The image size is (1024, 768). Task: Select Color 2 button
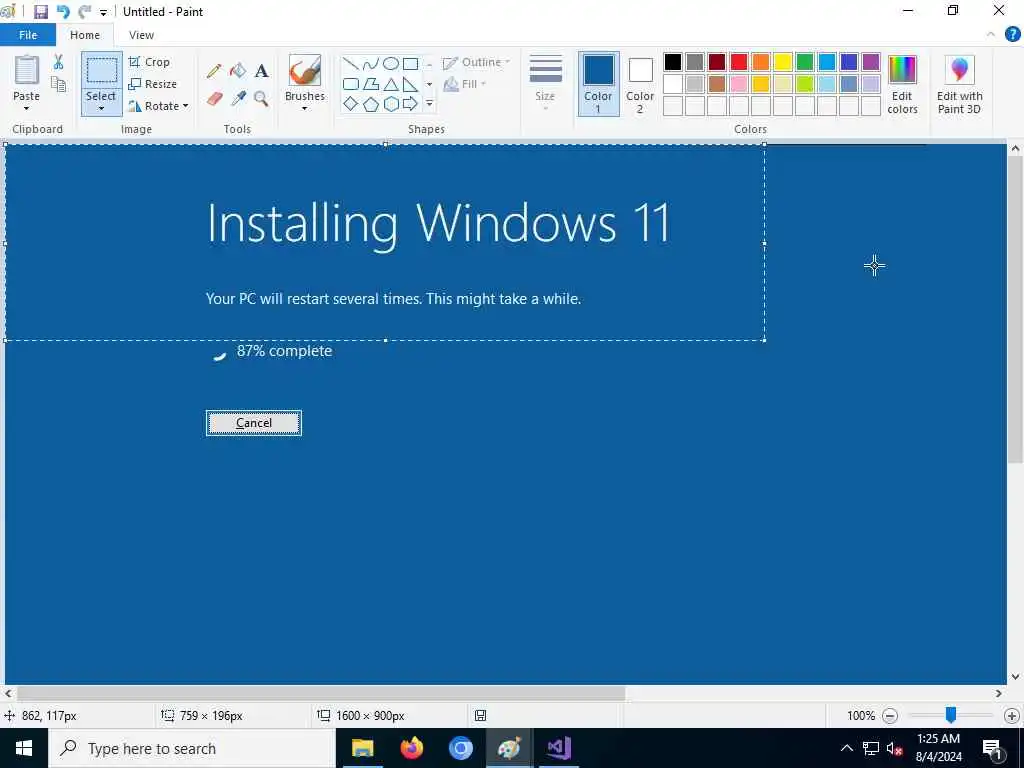pos(640,84)
